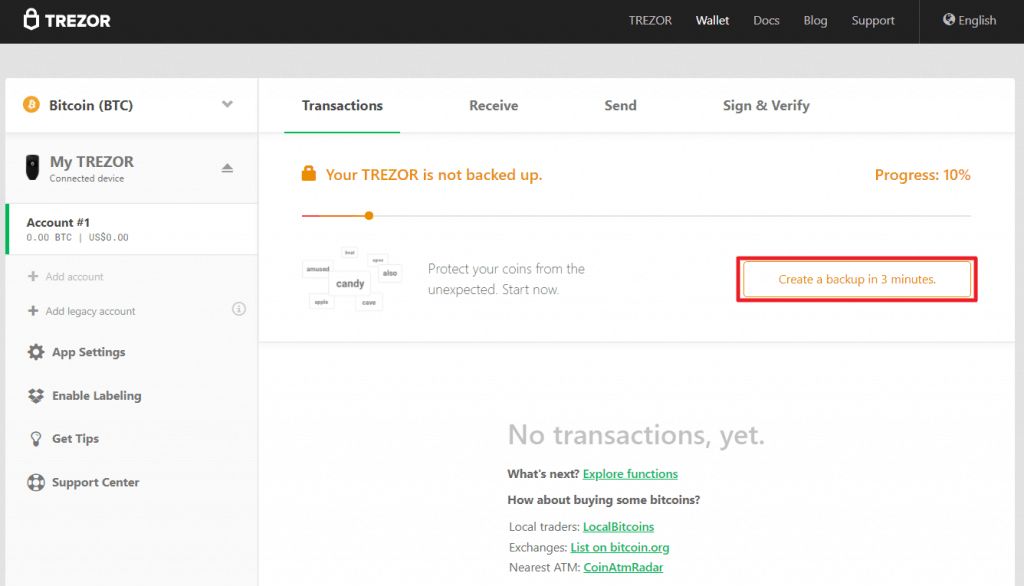The height and width of the screenshot is (586, 1024).
Task: Switch to the Receive tab
Action: pos(493,105)
